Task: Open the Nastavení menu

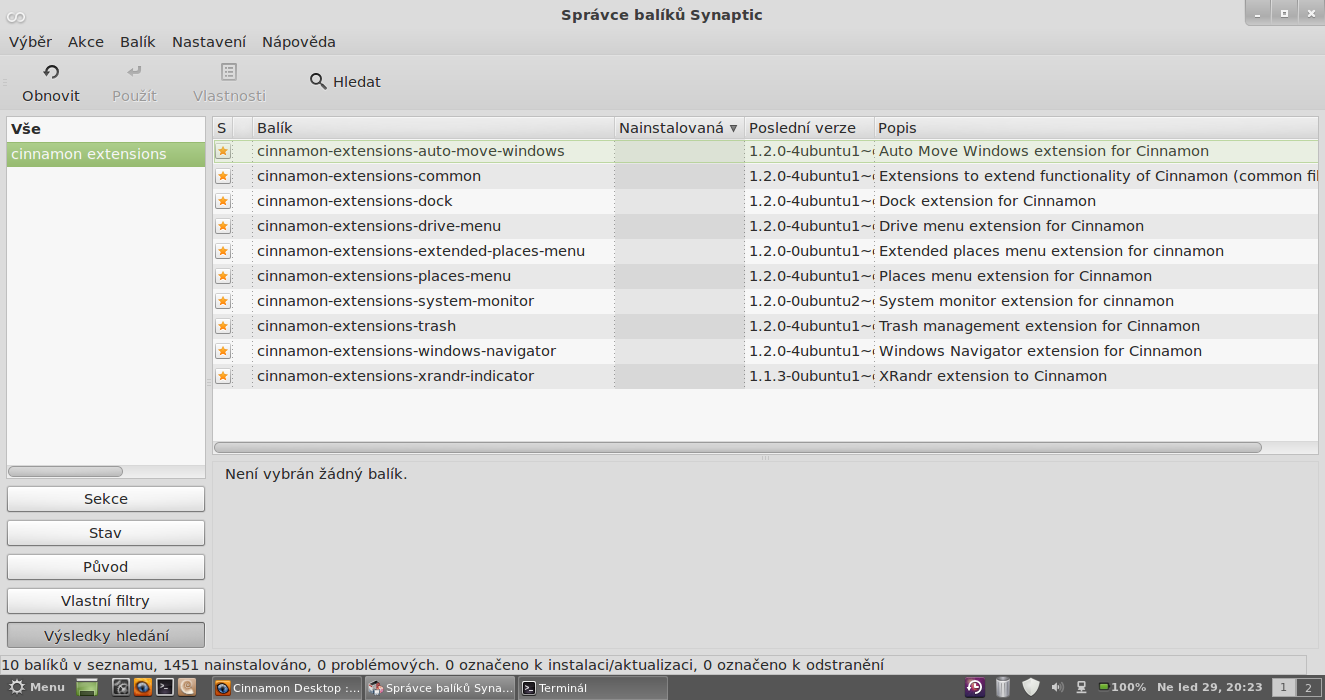Action: tap(208, 42)
